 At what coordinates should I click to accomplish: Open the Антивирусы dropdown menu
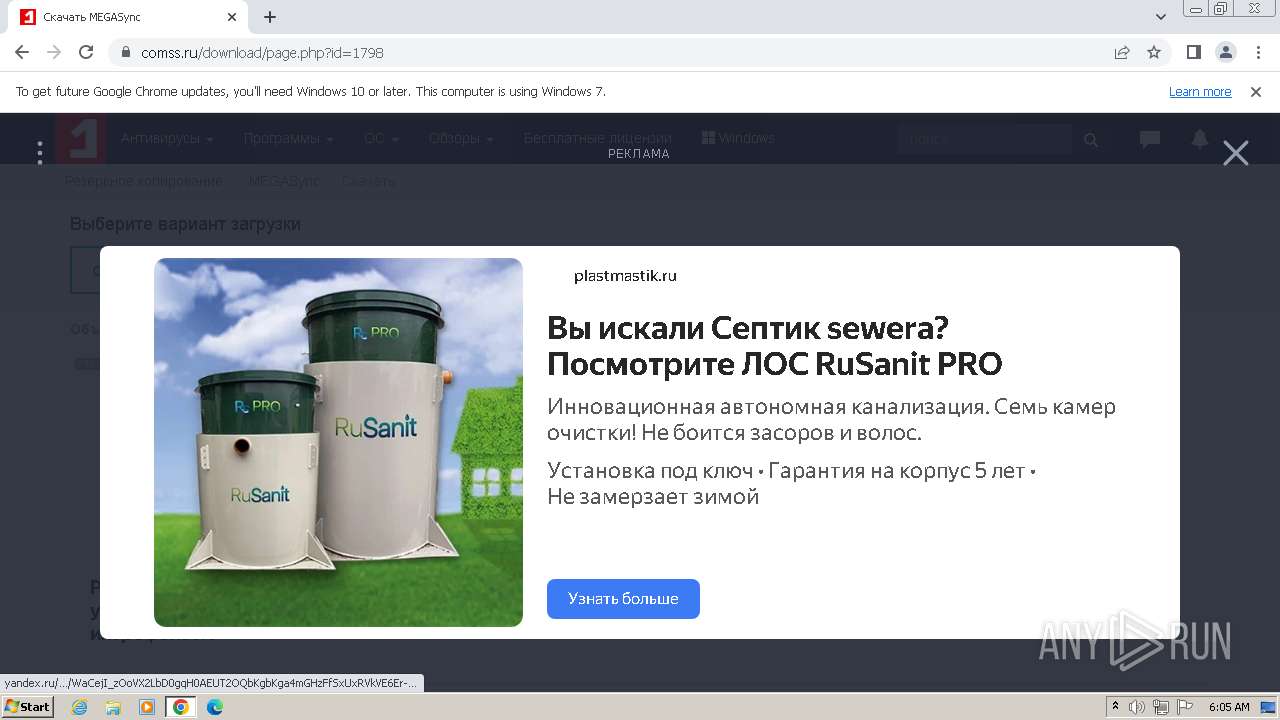(167, 138)
